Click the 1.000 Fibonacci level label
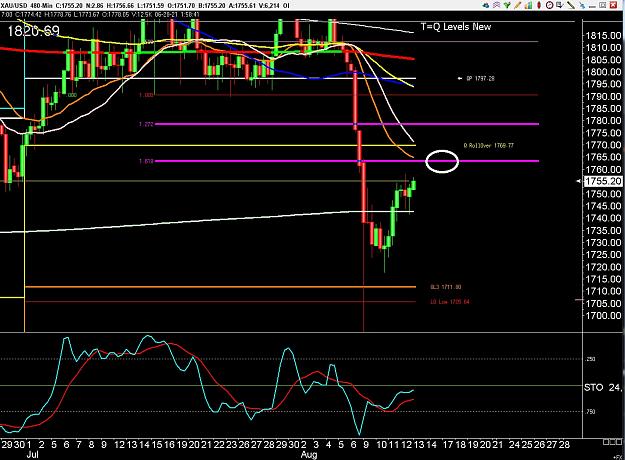 click(x=146, y=95)
